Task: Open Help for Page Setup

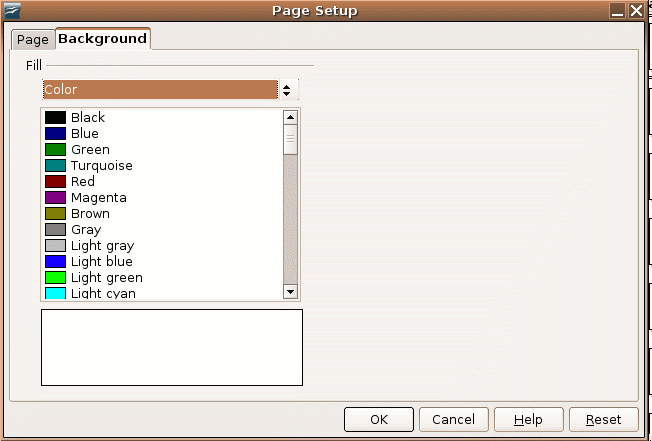Action: 529,419
